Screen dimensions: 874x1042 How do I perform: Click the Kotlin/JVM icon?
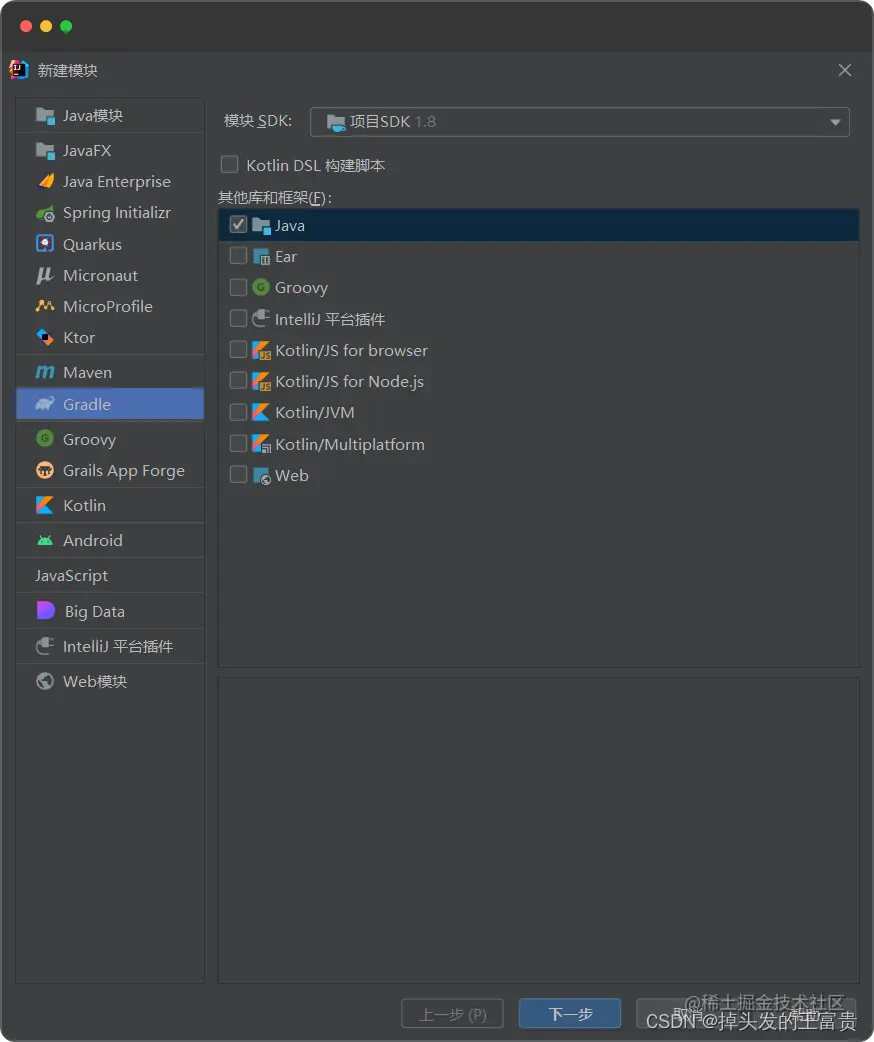click(x=261, y=413)
